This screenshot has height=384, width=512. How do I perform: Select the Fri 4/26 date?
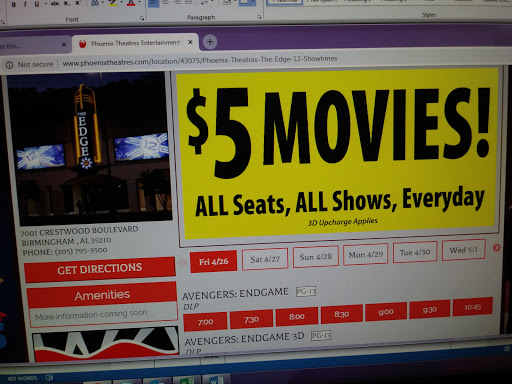pos(214,262)
